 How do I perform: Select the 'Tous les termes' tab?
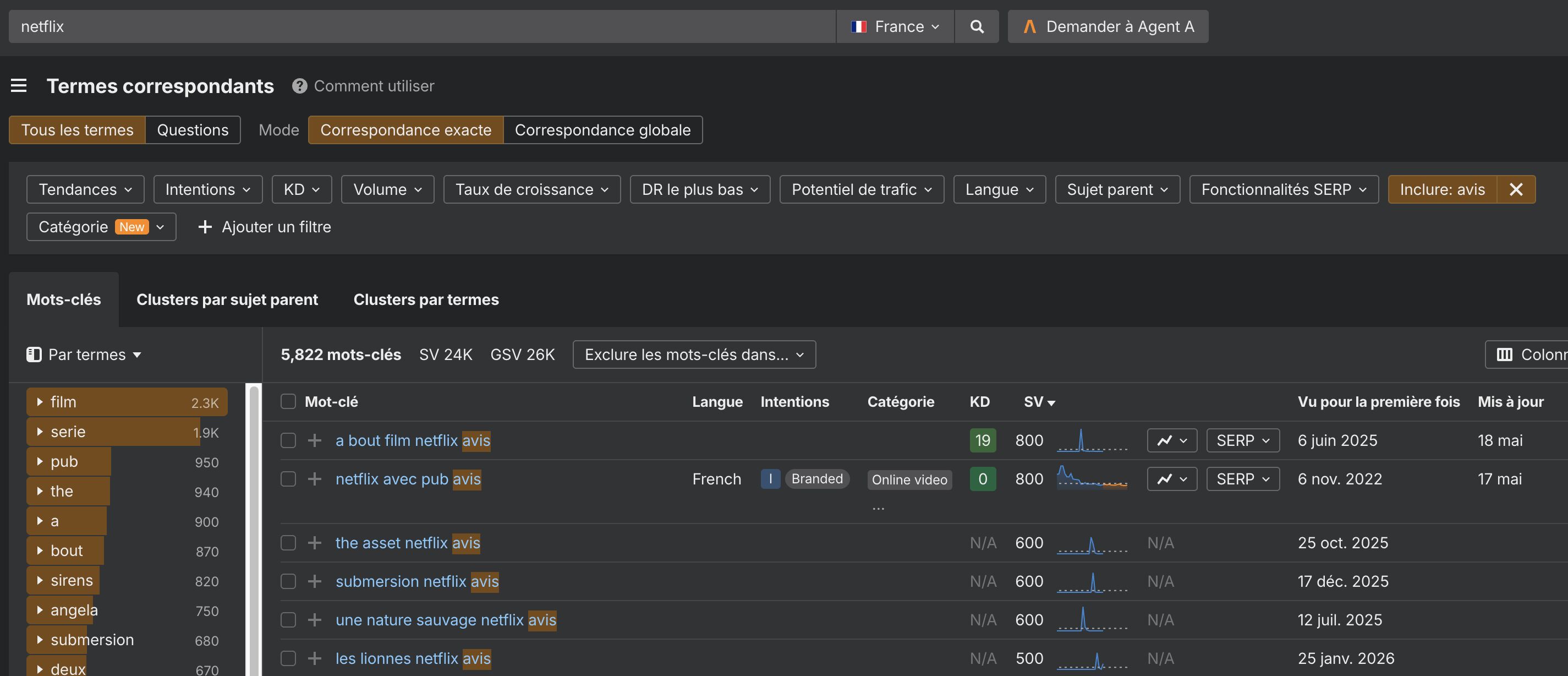[78, 130]
